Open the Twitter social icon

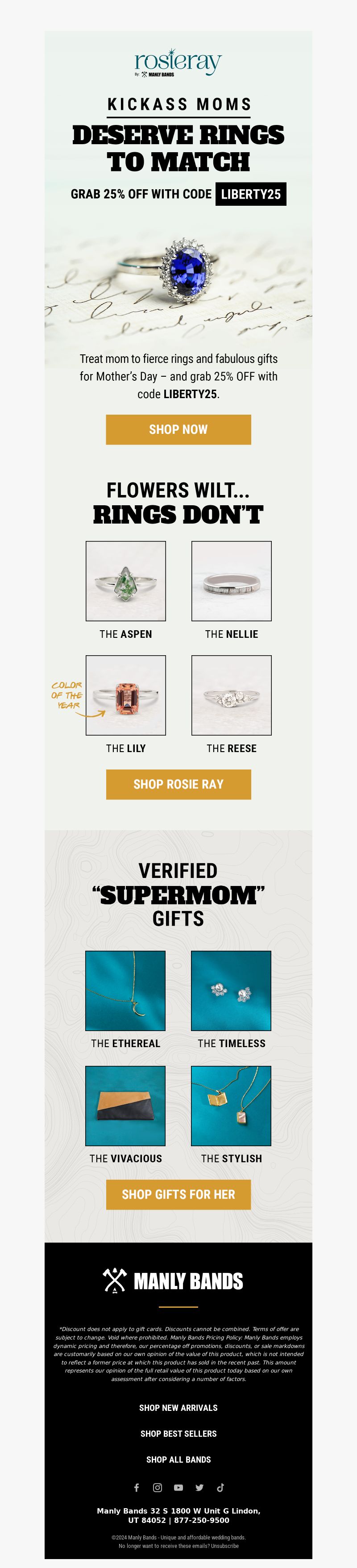coord(199,1487)
